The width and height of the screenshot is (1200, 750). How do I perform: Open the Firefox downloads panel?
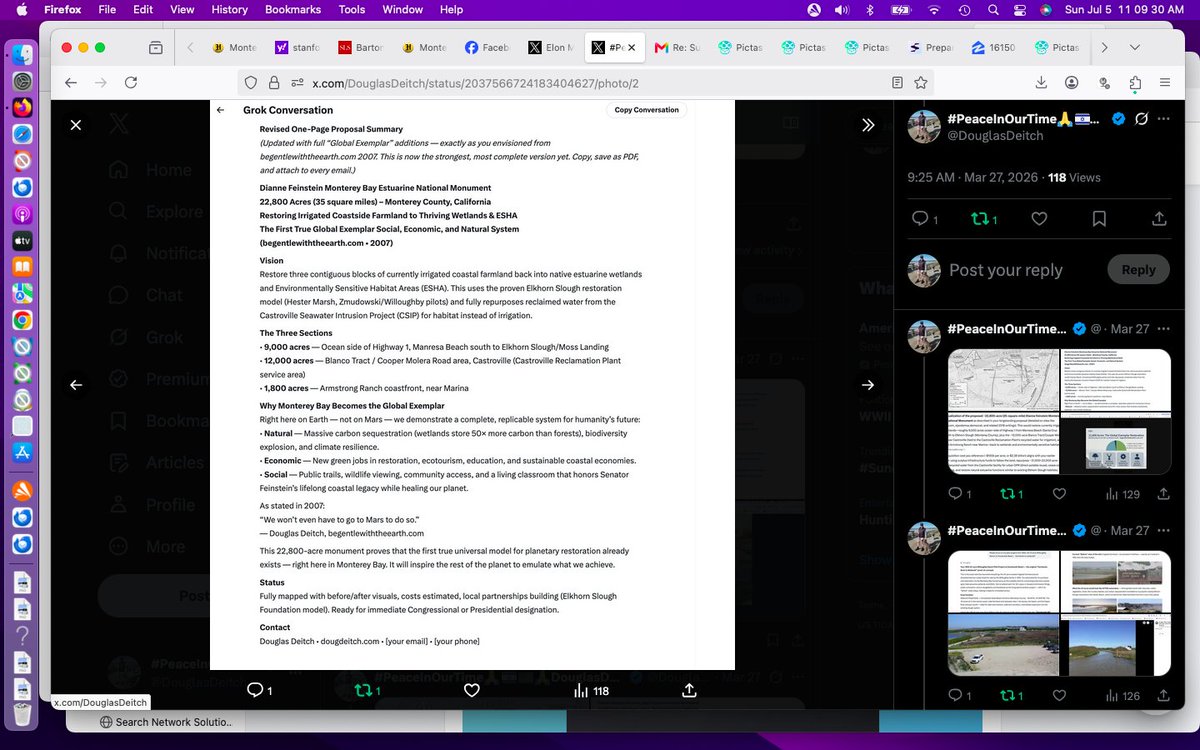click(1042, 83)
